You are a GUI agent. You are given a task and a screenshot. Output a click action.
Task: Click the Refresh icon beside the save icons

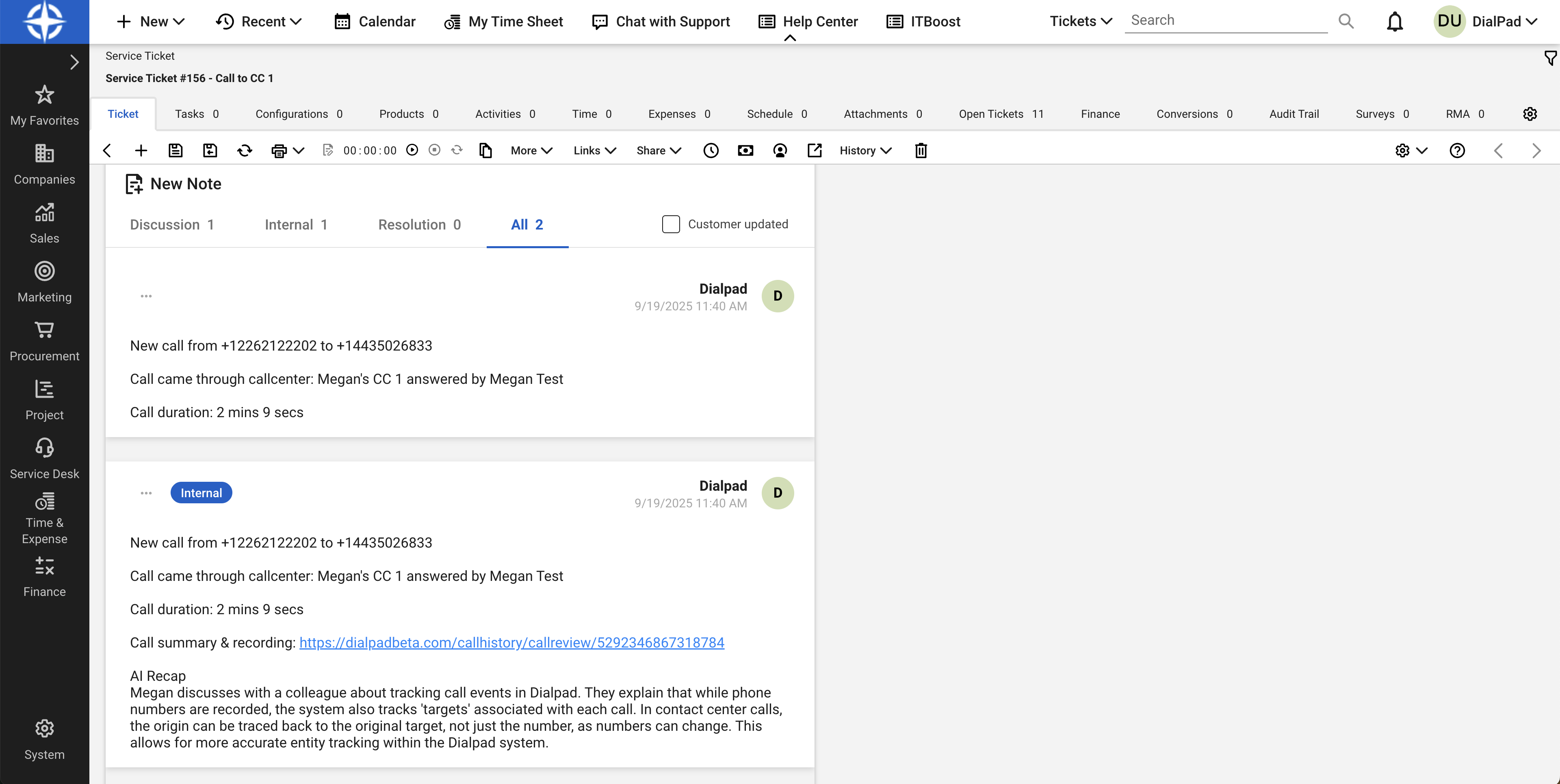245,150
